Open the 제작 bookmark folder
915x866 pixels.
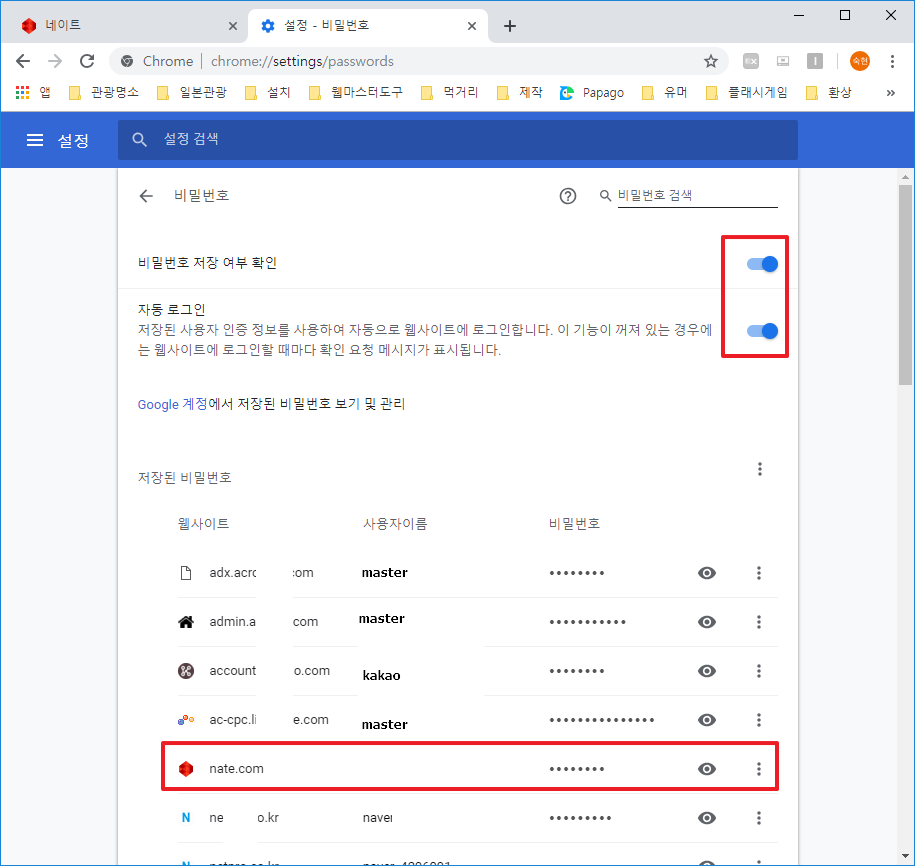[519, 92]
